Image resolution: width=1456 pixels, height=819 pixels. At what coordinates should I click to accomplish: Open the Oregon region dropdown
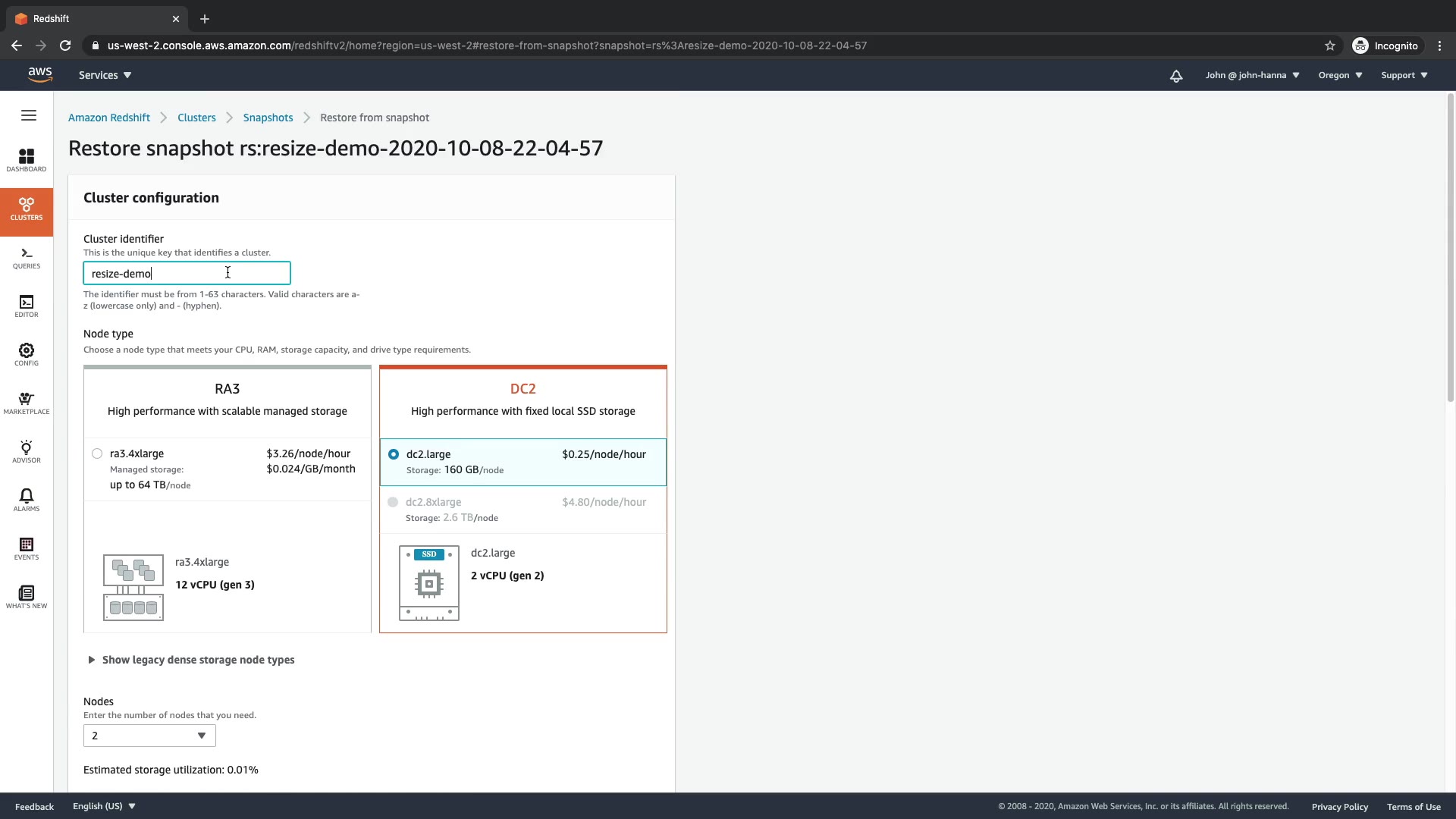(1340, 75)
